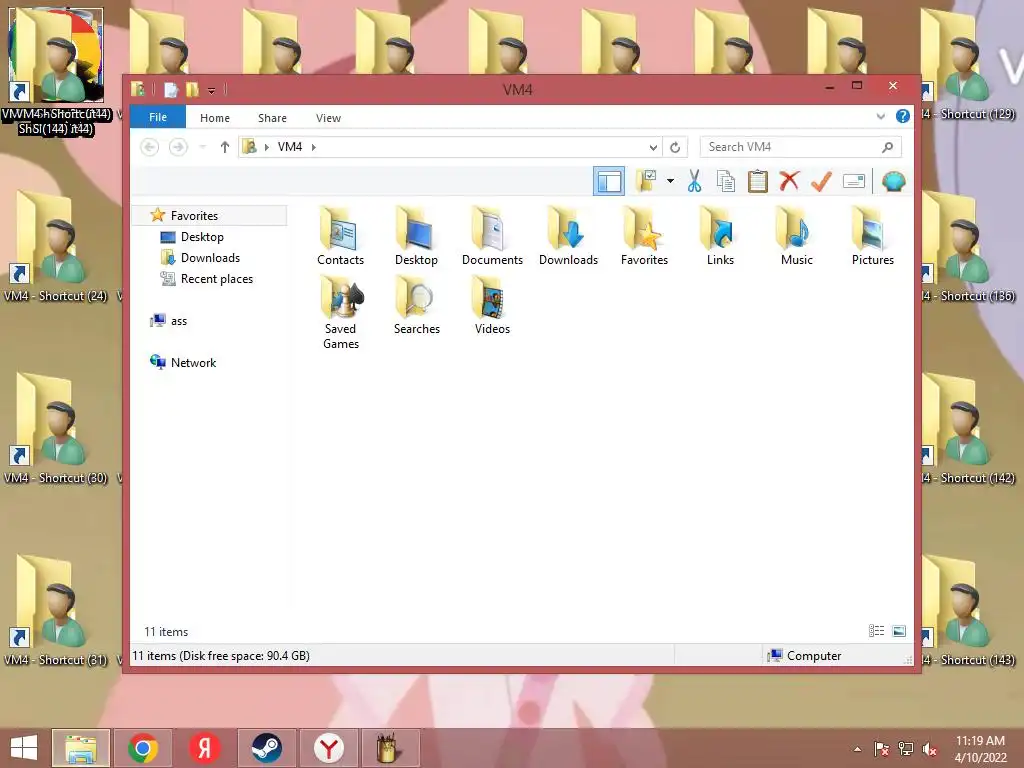Open the Windows Start button
This screenshot has height=768, width=1024.
(24, 748)
